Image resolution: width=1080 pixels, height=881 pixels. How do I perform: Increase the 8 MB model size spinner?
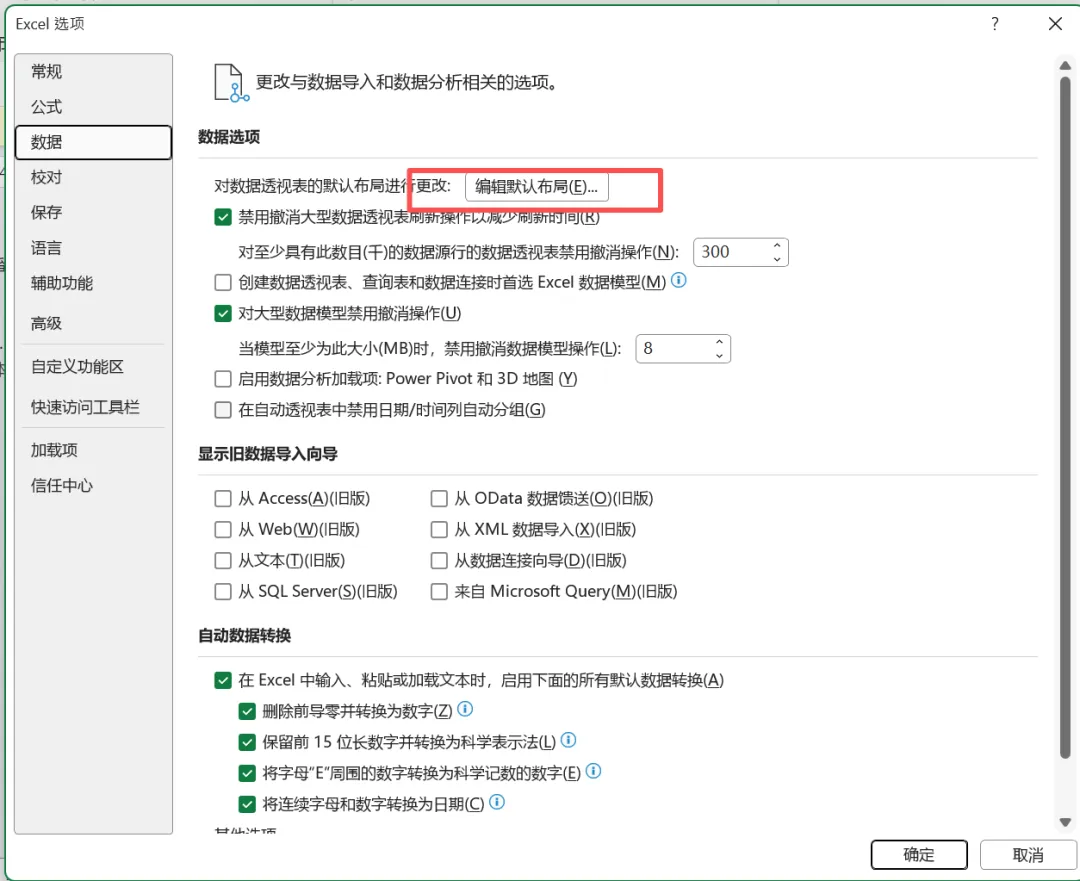click(719, 342)
